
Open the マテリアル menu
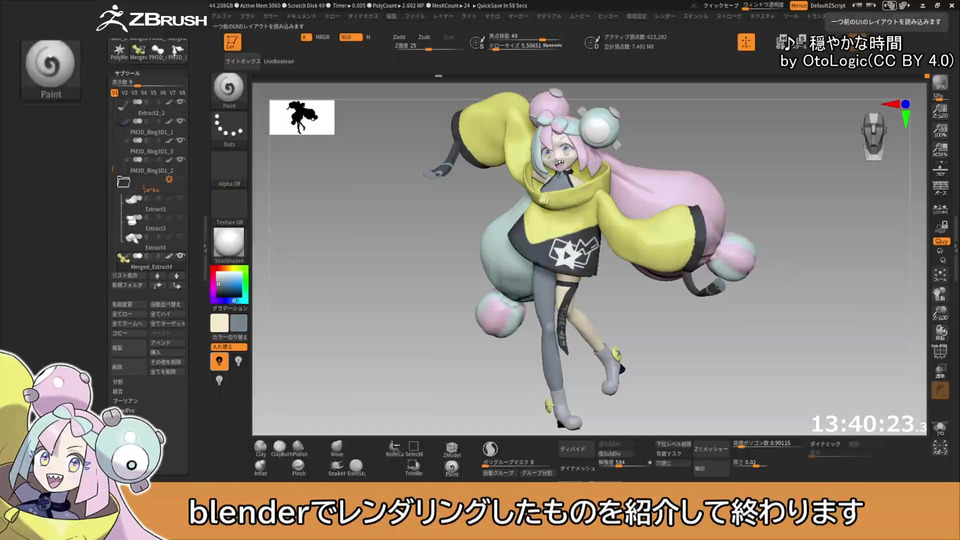point(549,17)
